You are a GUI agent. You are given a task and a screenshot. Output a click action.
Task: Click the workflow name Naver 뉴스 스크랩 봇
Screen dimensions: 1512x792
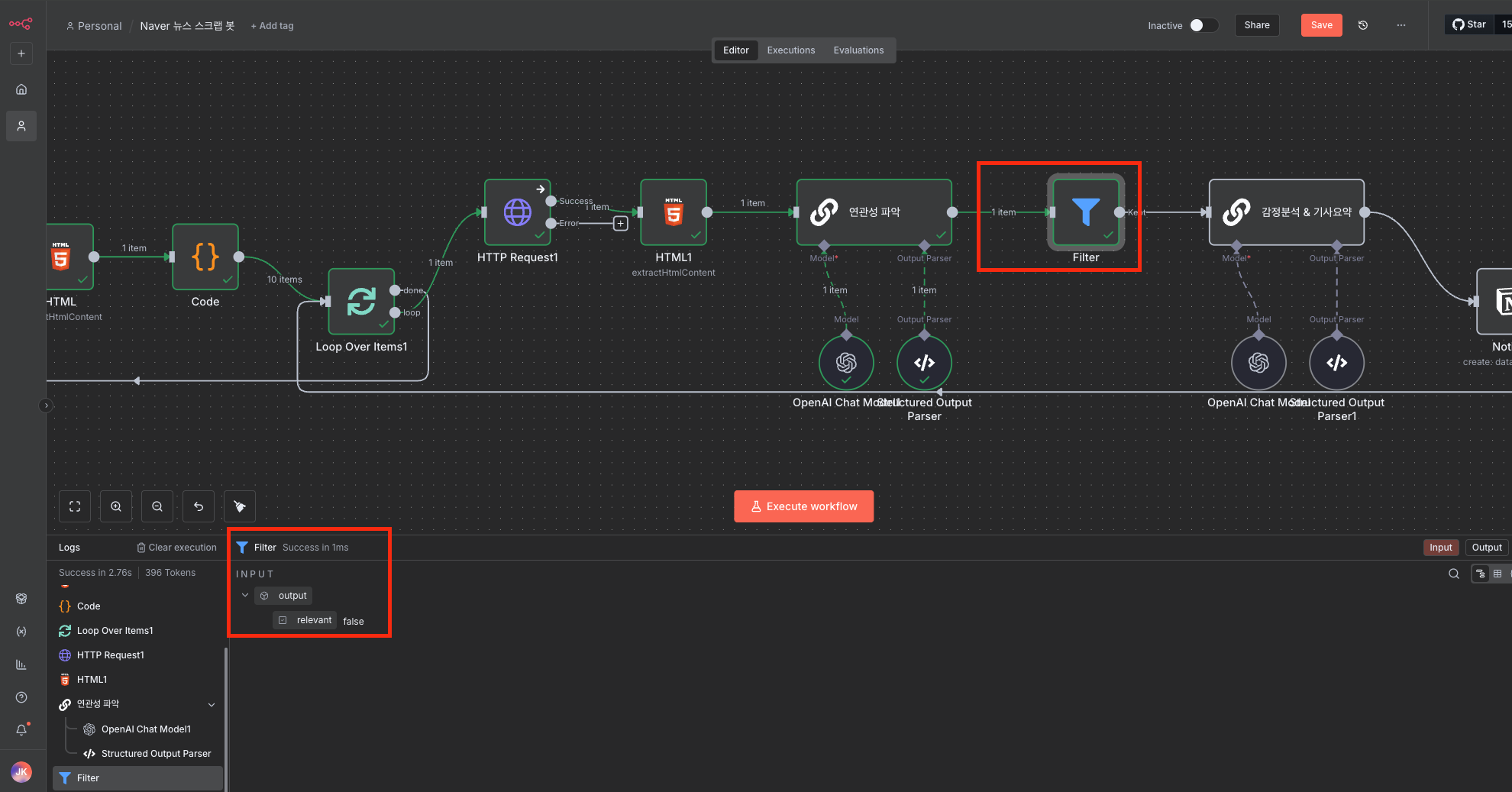[x=188, y=26]
